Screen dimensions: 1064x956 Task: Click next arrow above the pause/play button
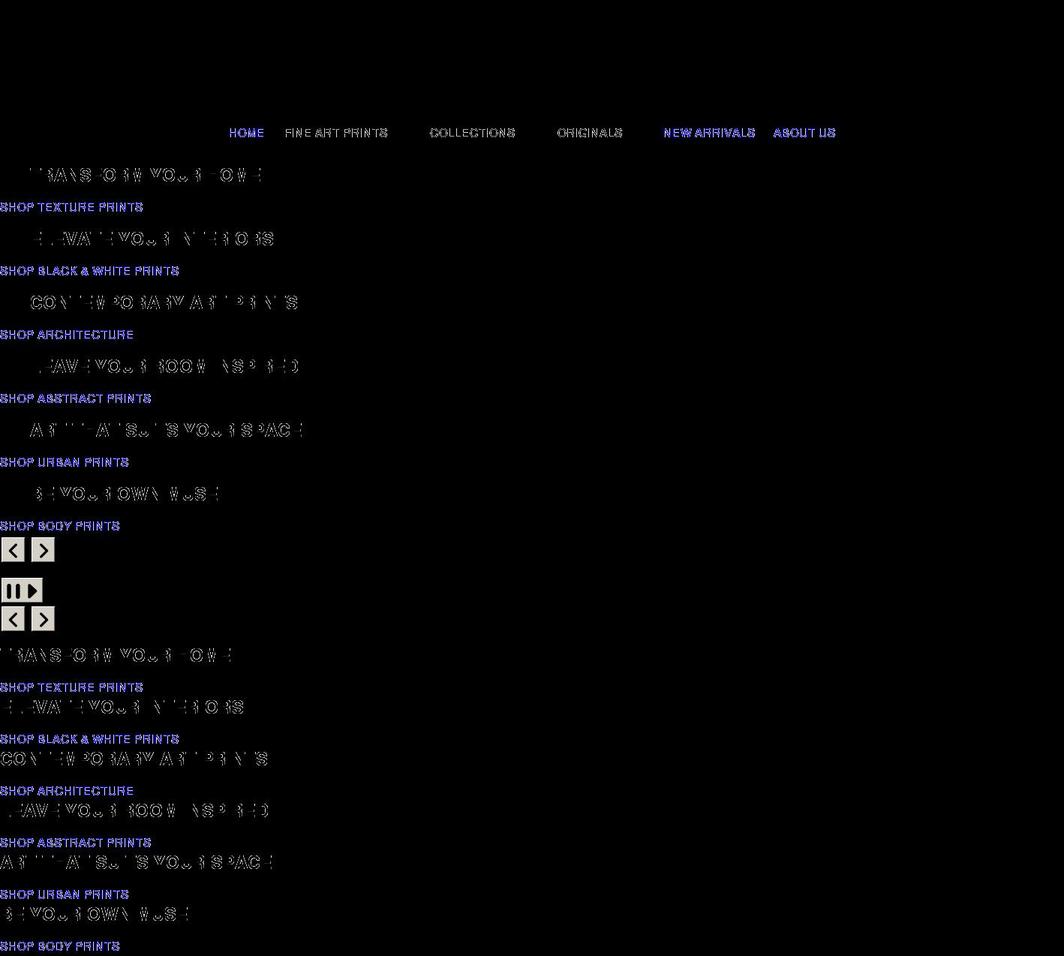click(43, 550)
